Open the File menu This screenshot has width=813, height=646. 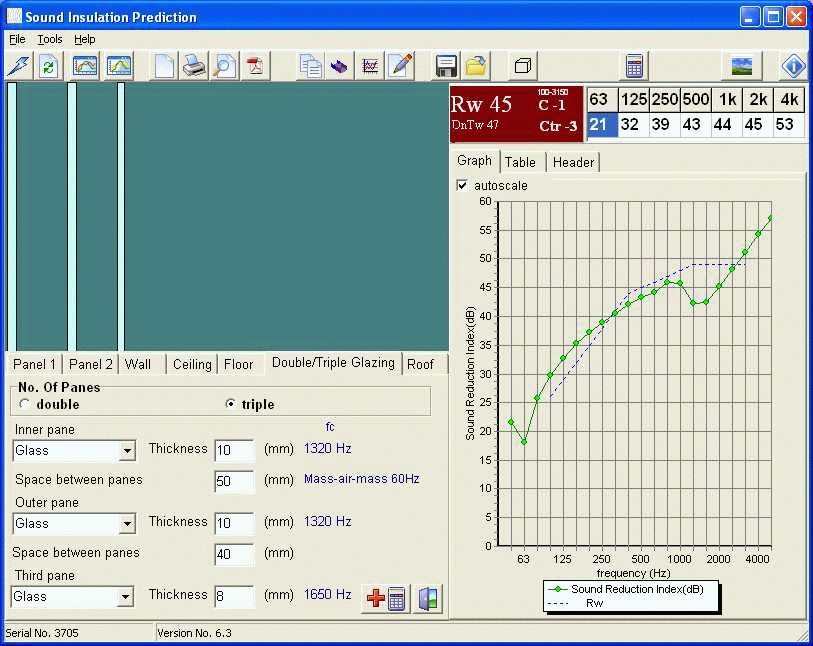pos(17,39)
